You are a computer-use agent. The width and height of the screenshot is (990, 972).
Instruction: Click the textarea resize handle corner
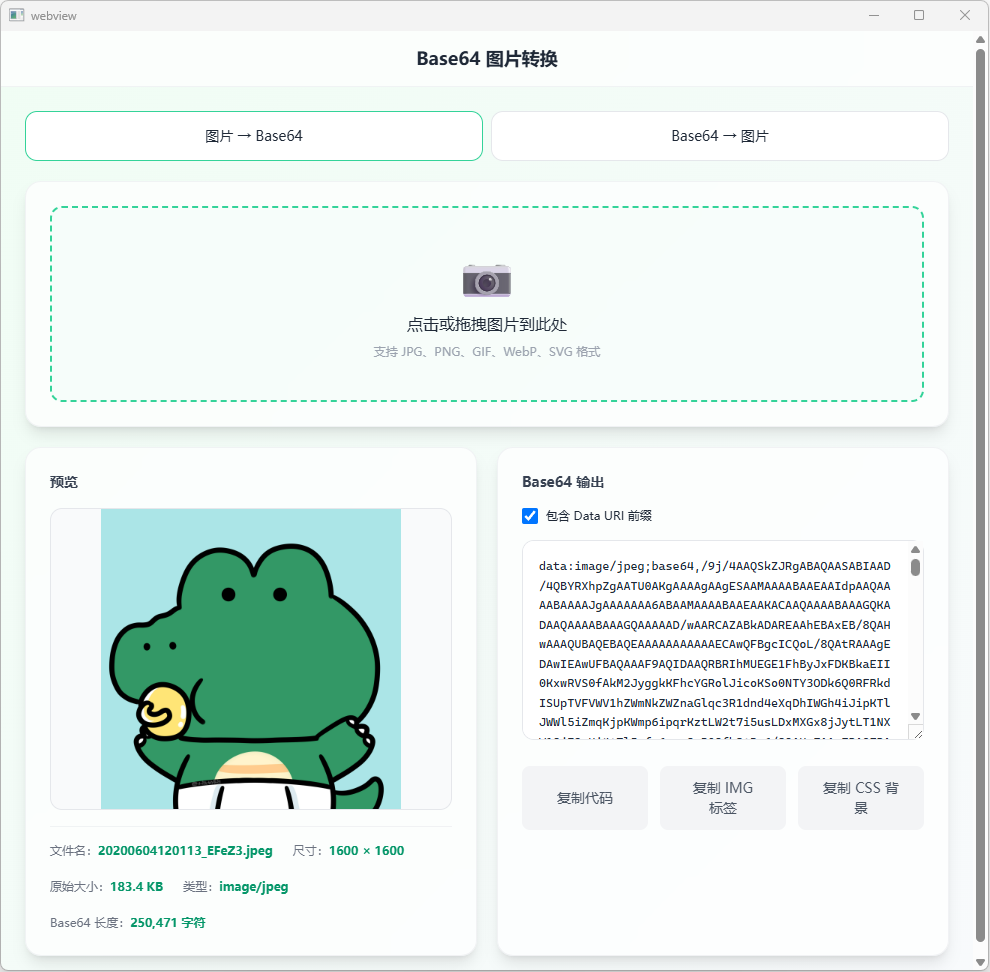917,733
